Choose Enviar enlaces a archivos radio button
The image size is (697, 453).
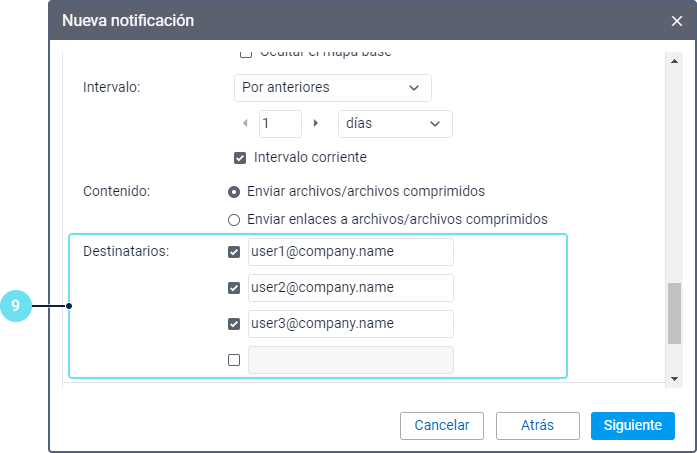[x=234, y=219]
